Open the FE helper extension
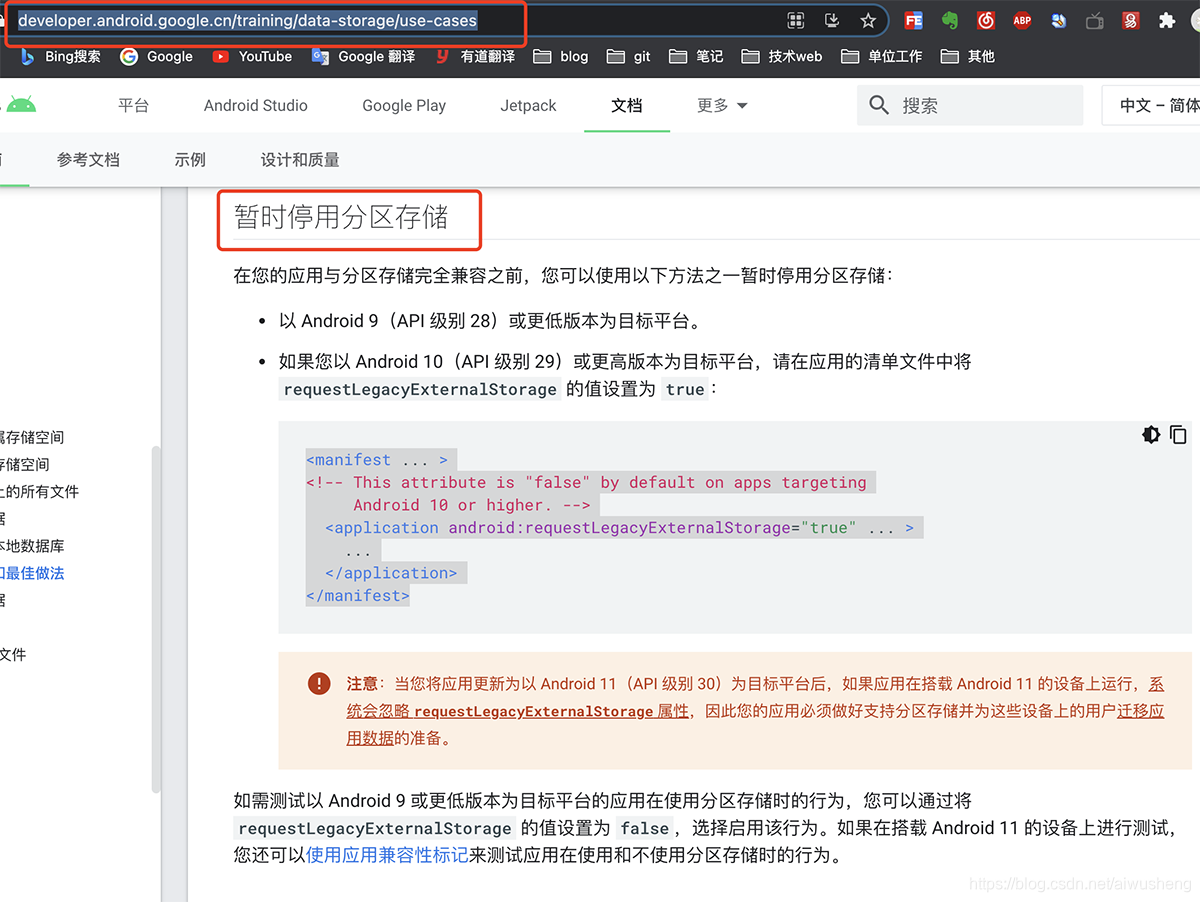 coord(913,20)
